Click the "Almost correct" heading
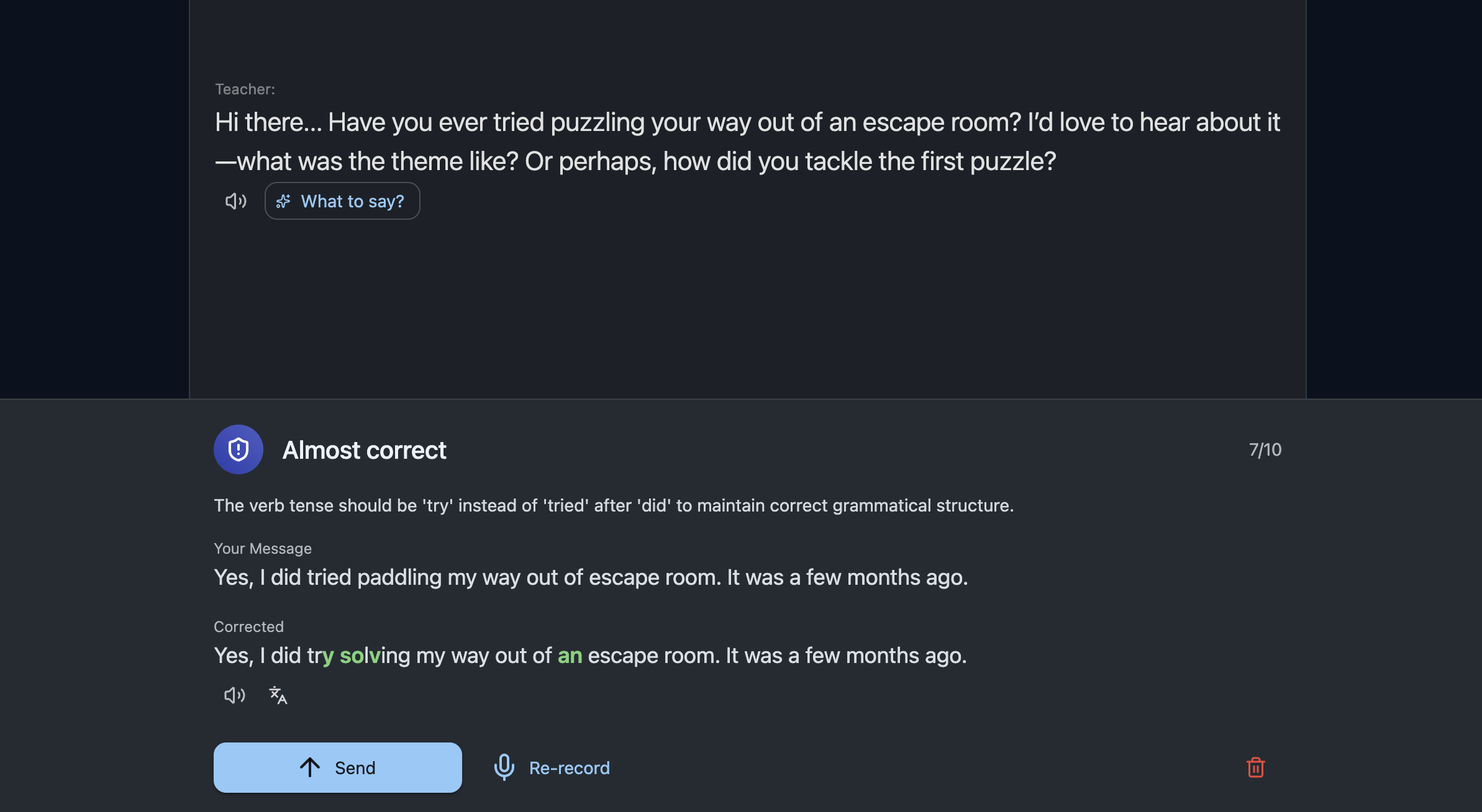The height and width of the screenshot is (812, 1482). 364,450
